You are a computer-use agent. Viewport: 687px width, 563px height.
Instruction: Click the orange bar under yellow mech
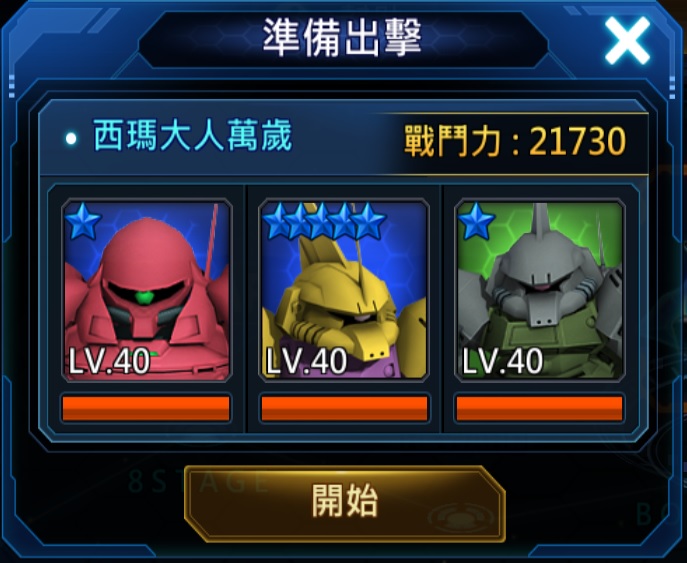pyautogui.click(x=344, y=408)
